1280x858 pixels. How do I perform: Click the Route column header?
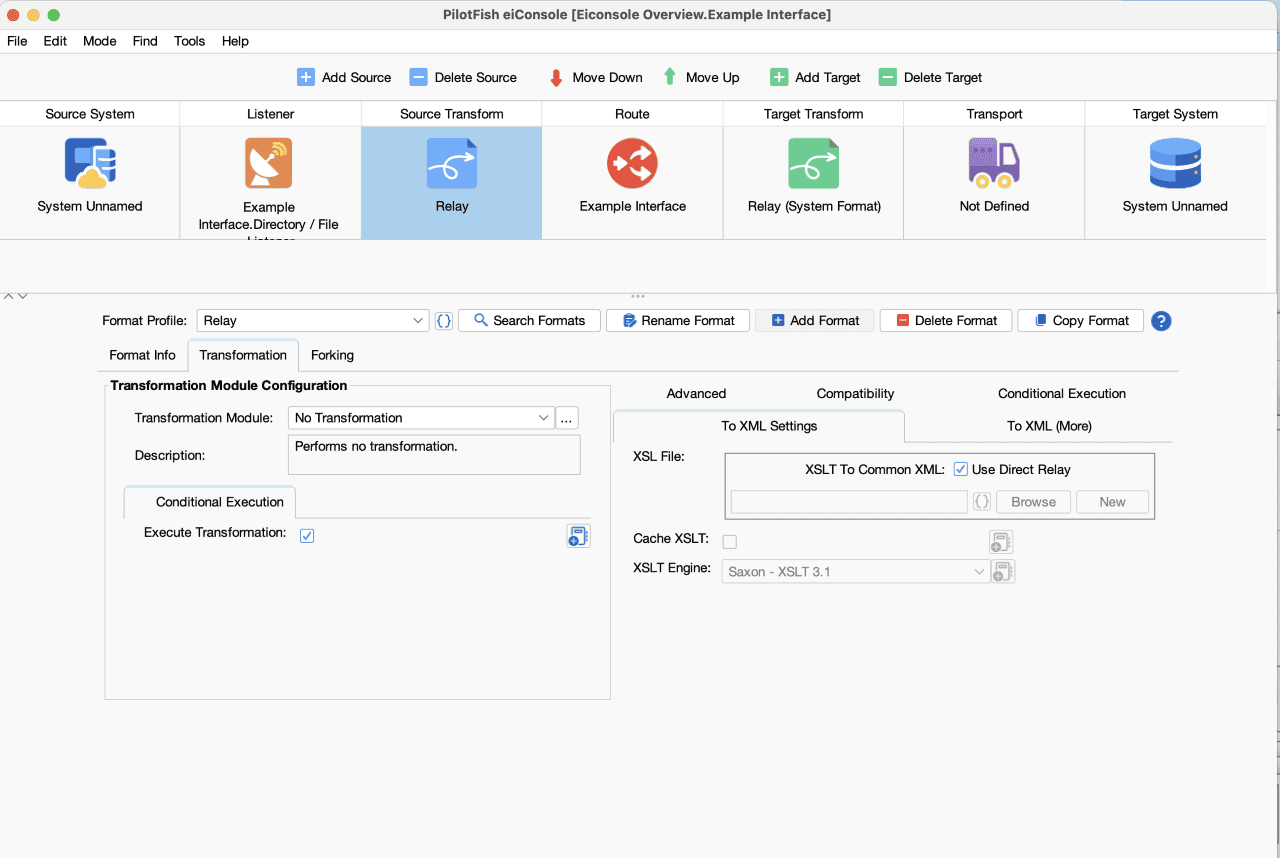[632, 114]
